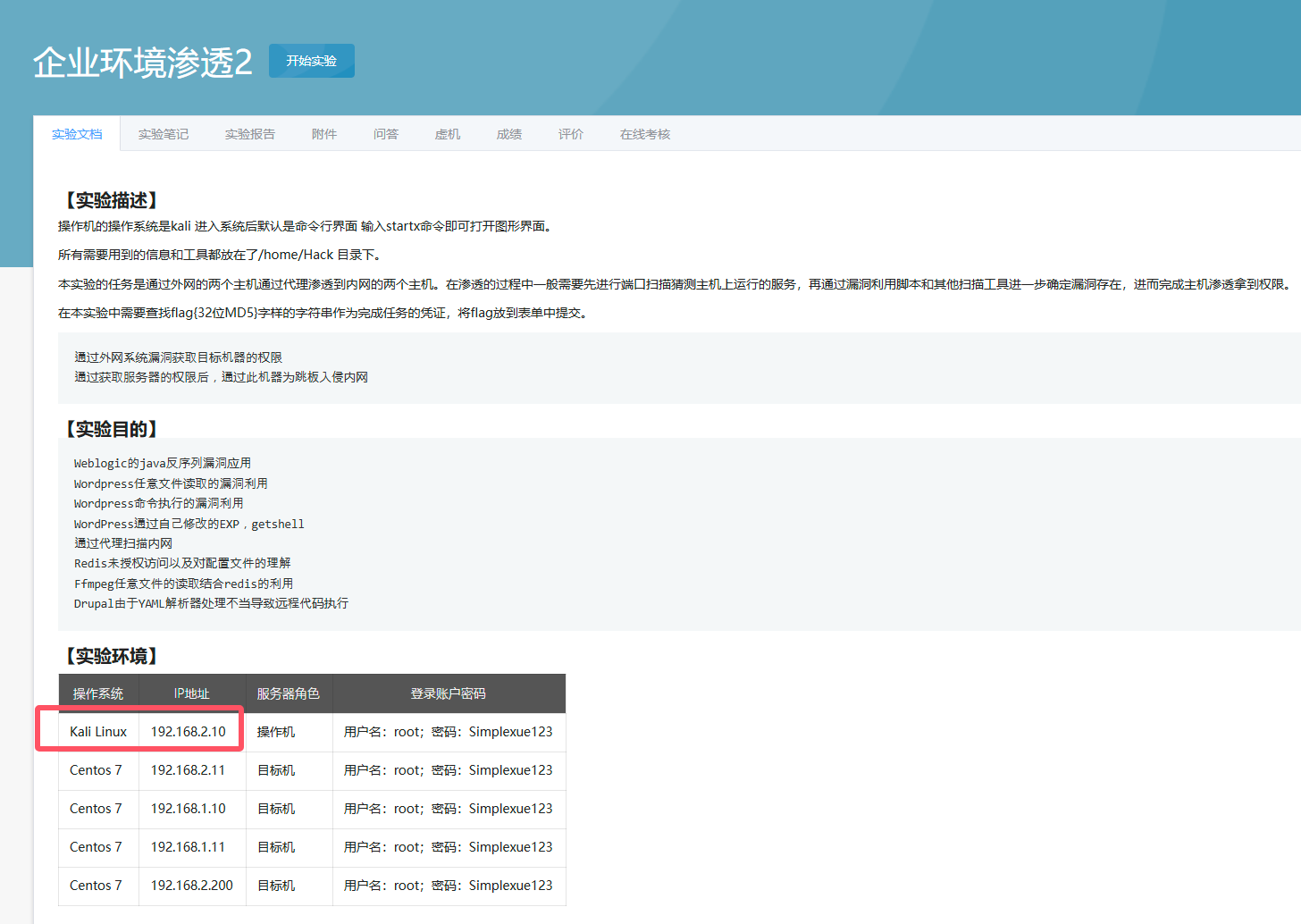The image size is (1301, 924).
Task: Click the credentials cell in the 192.168.2.200 row
Action: click(x=449, y=886)
